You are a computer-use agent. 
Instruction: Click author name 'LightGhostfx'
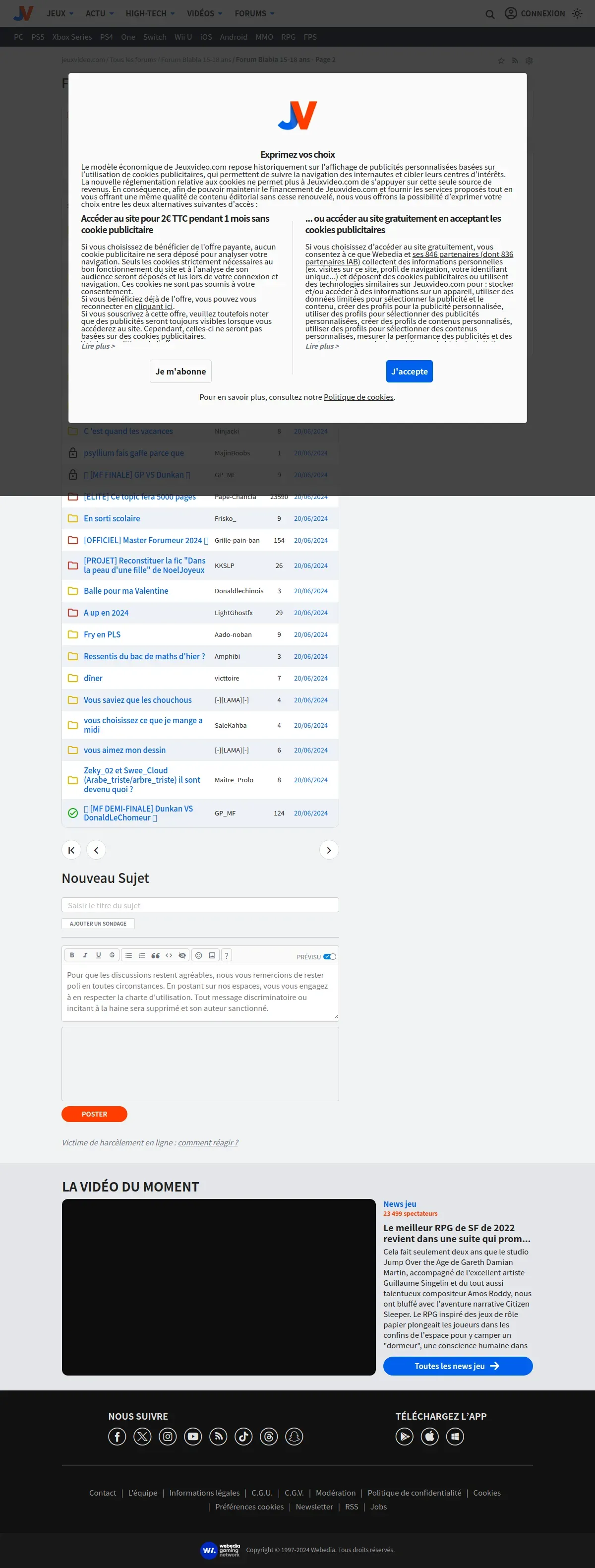234,612
